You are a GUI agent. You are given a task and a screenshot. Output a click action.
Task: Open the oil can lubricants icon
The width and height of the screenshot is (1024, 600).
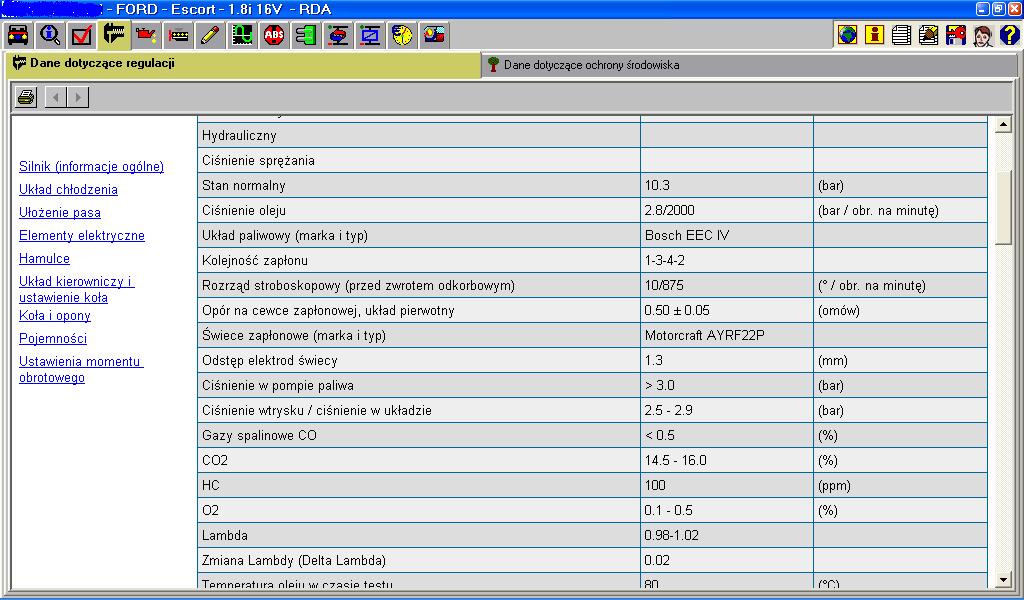(x=147, y=36)
